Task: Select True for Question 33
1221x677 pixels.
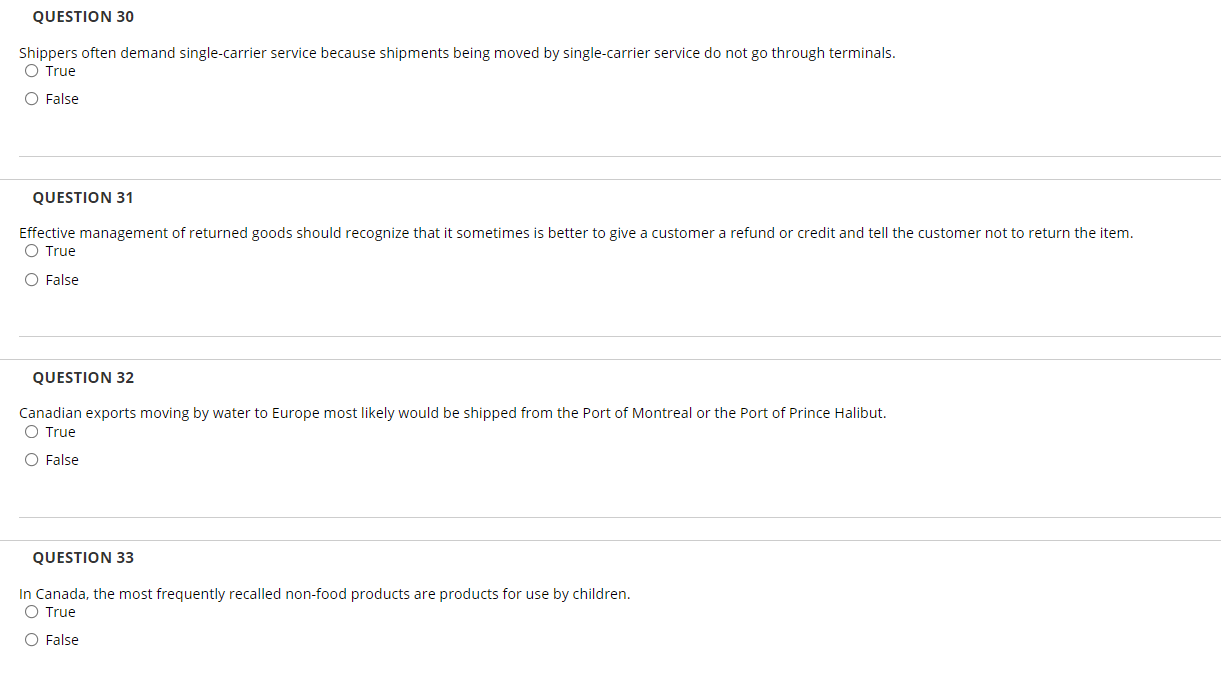Action: click(x=31, y=611)
